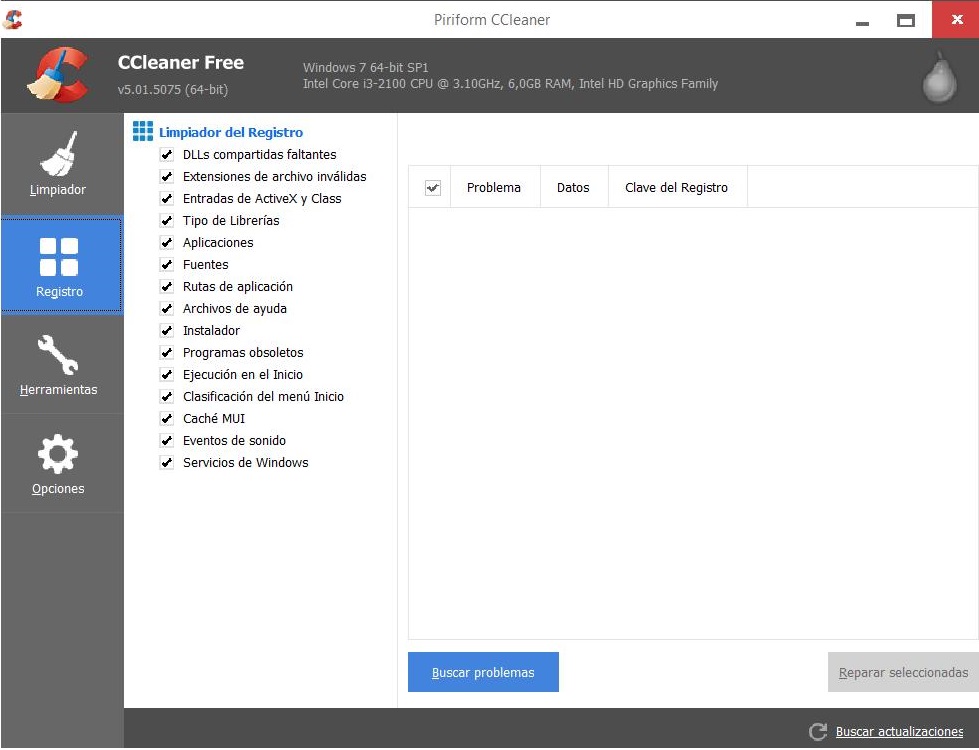The height and width of the screenshot is (750, 979).
Task: Click the CCleaner logo in header
Action: [x=57, y=74]
